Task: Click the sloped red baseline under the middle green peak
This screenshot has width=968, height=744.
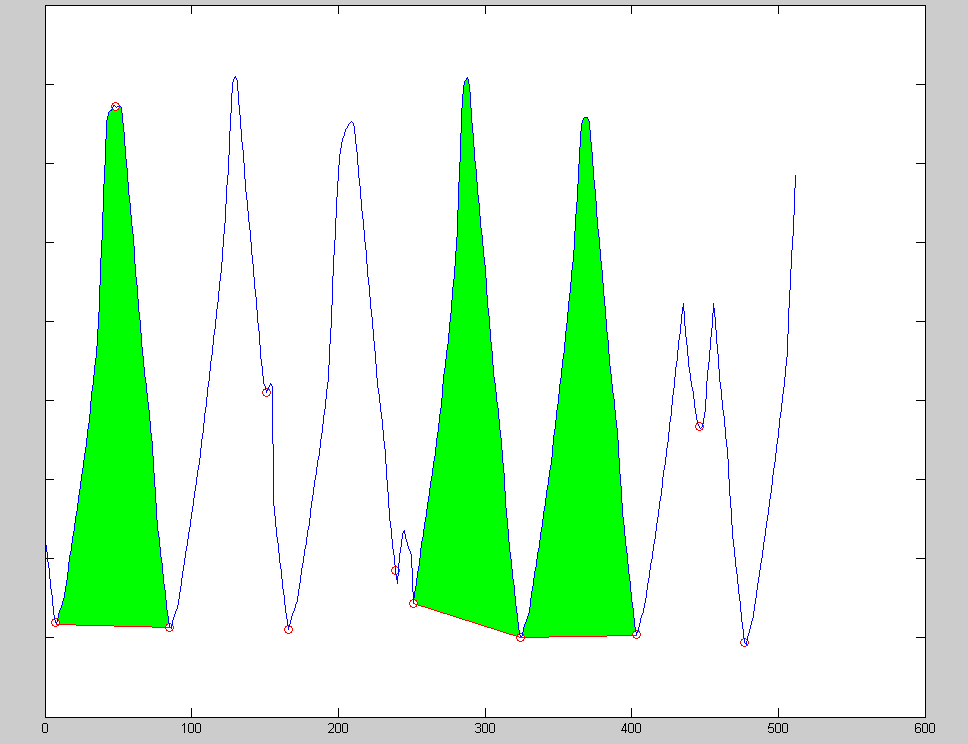Action: (466, 620)
